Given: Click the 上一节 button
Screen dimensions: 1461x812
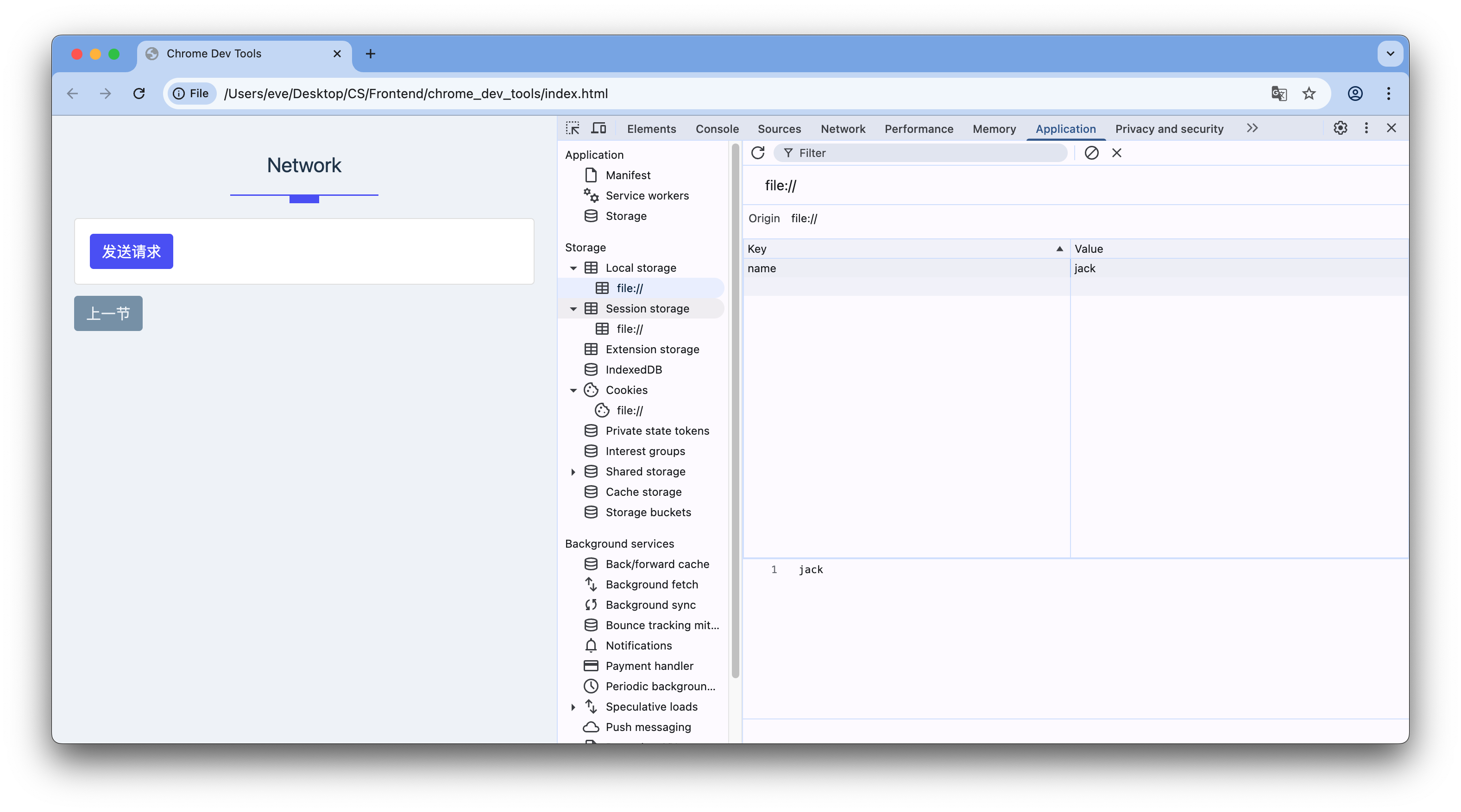Looking at the screenshot, I should (108, 313).
